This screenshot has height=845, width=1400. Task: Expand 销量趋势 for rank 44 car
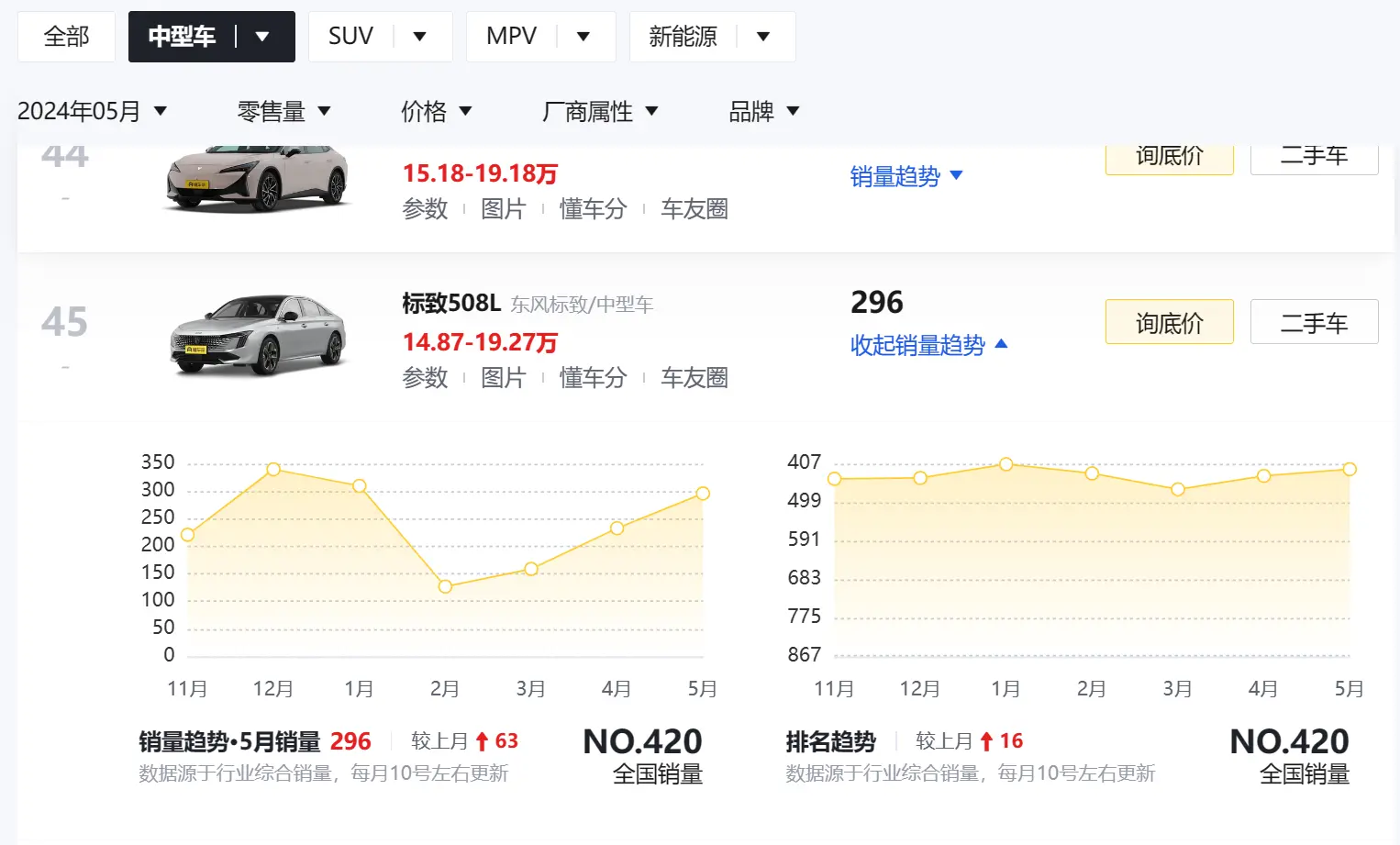coord(906,176)
